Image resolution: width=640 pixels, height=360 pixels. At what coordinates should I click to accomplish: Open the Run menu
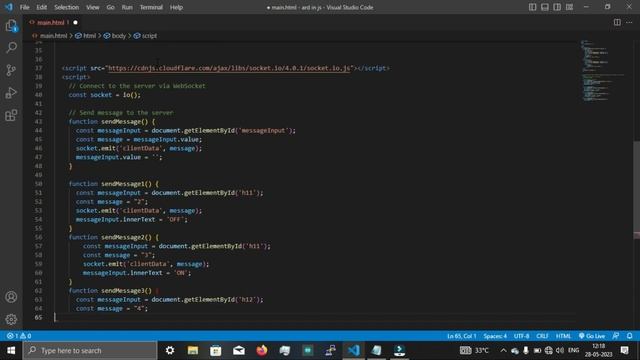127,7
